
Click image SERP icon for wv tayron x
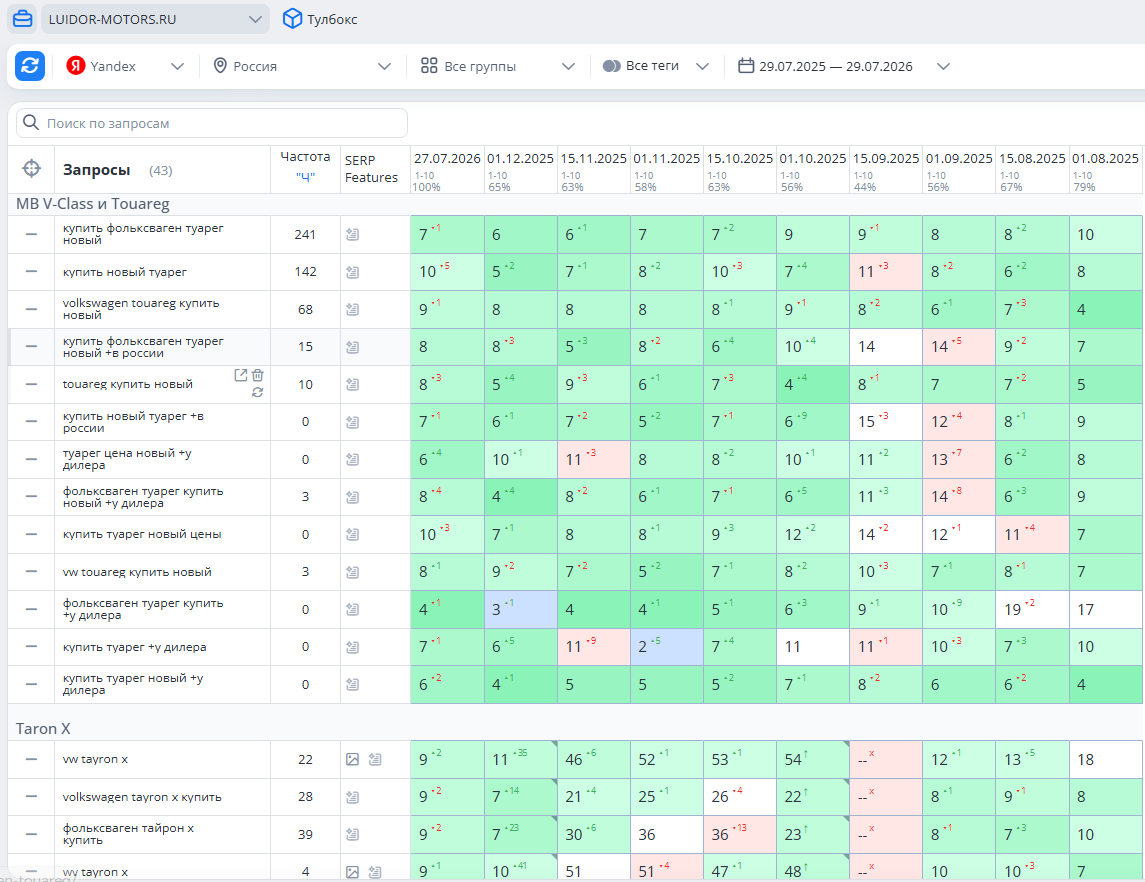pyautogui.click(x=353, y=872)
